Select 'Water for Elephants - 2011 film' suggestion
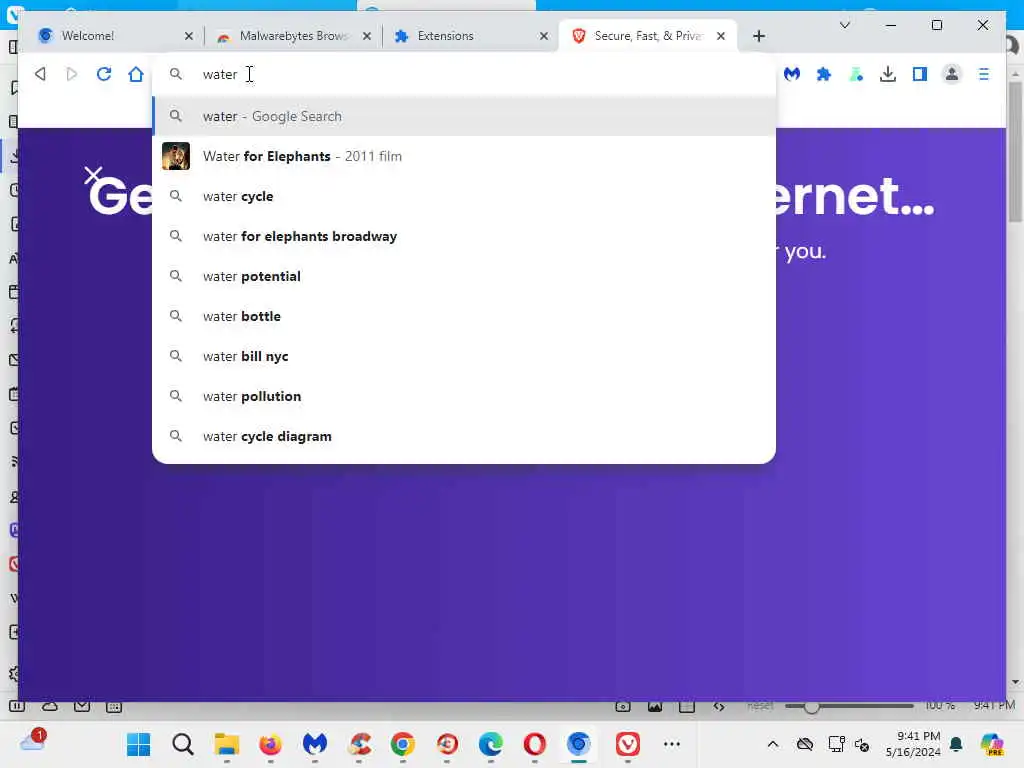 [464, 156]
